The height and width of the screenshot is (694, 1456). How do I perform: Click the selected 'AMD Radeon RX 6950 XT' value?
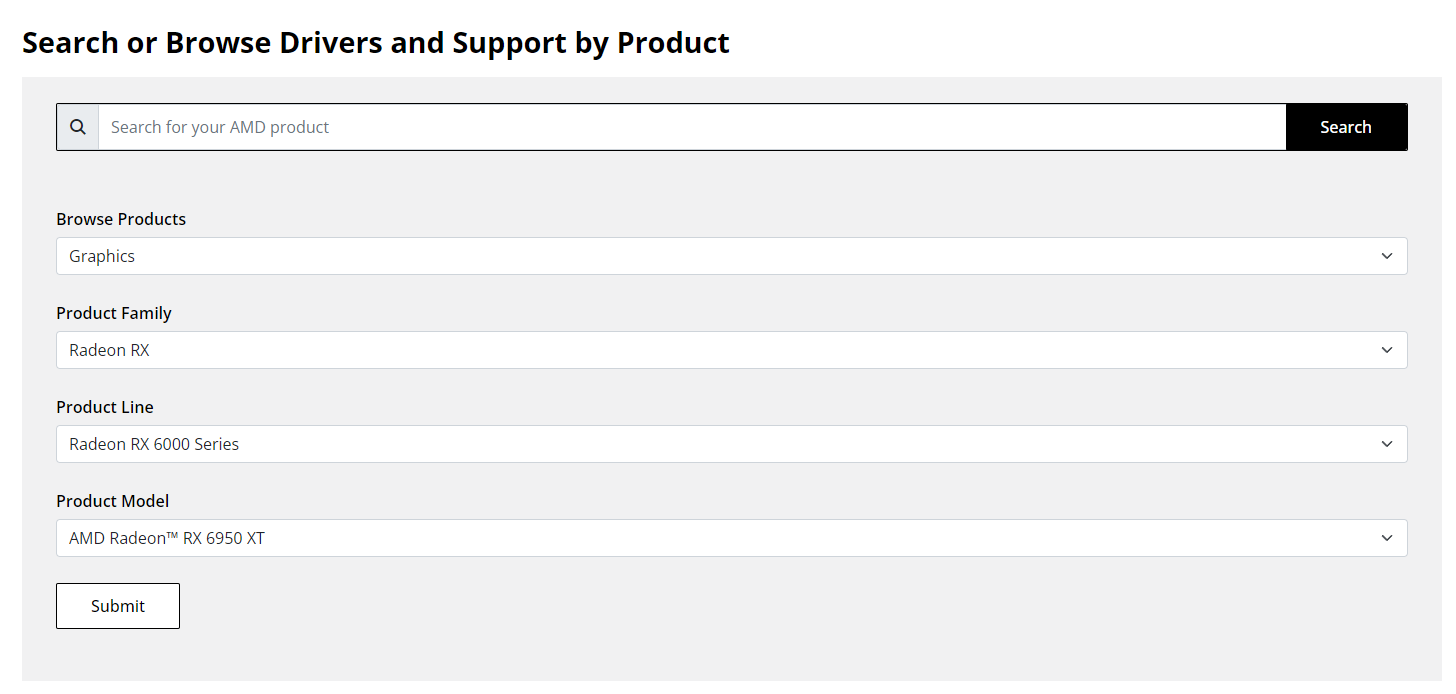(x=167, y=538)
